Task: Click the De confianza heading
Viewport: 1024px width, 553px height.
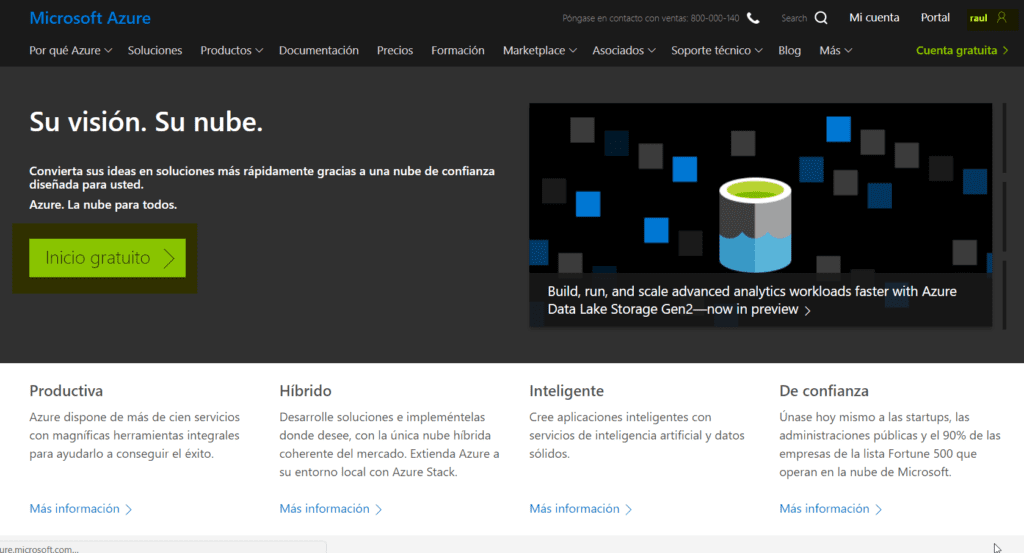Action: tap(824, 390)
